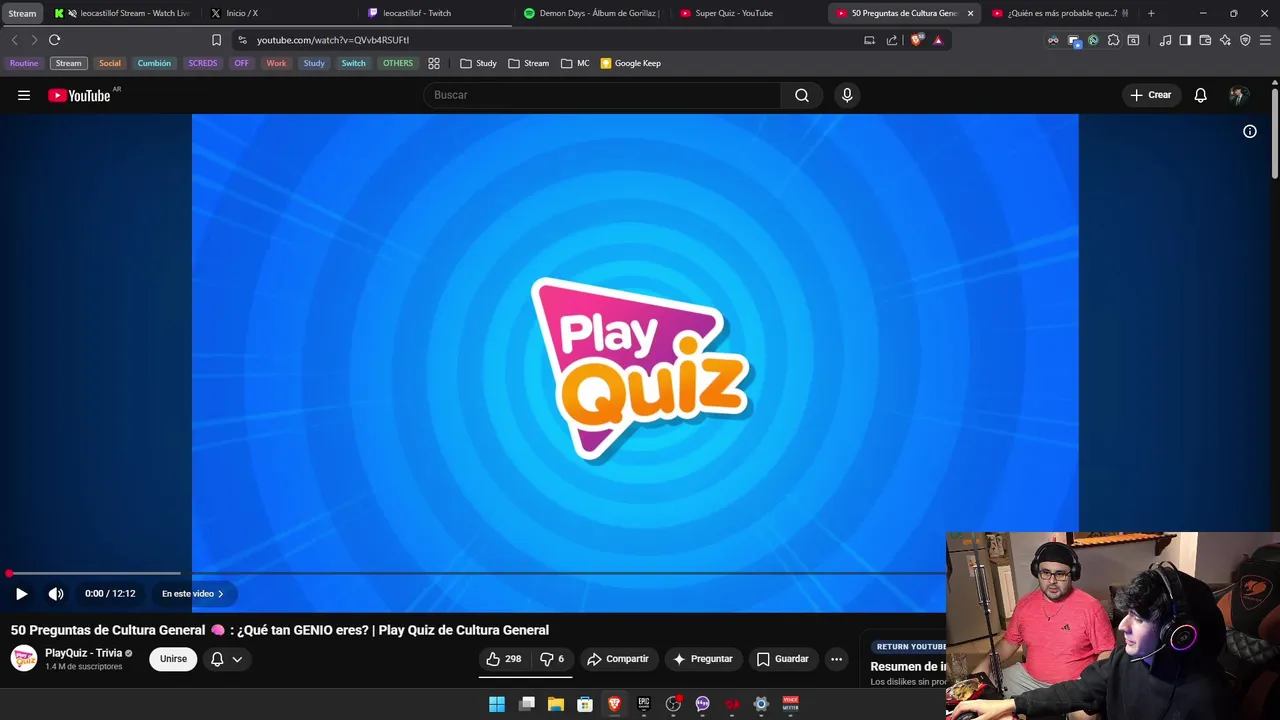
Task: Reload the current page
Action: click(54, 40)
